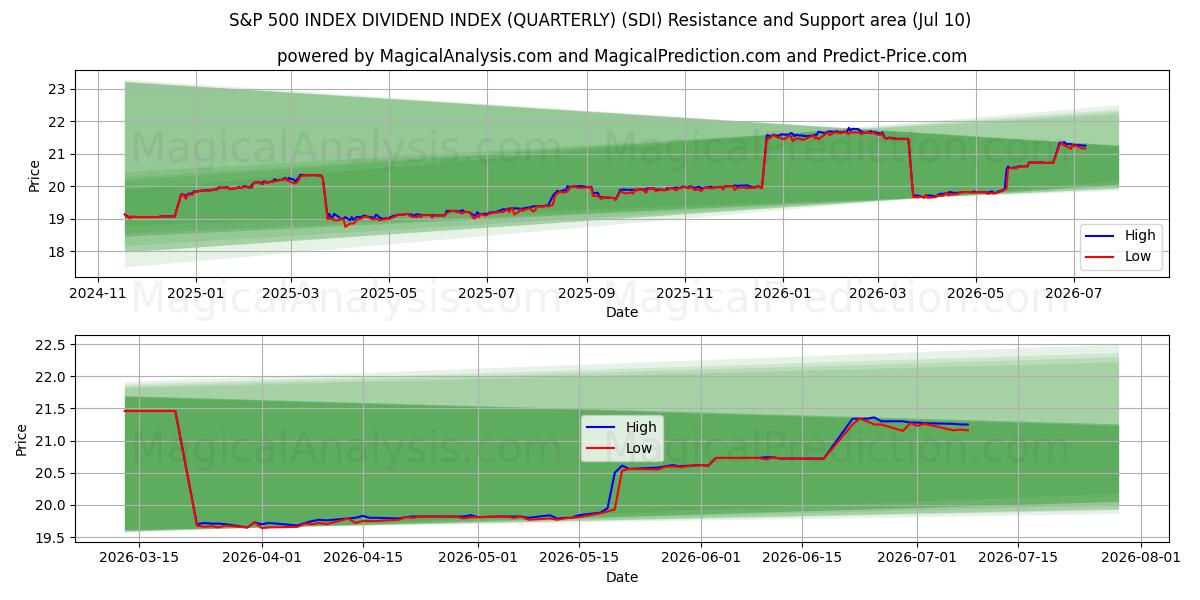Click the 2025-07 date tick on top chart
This screenshot has width=1200, height=600.
pos(486,295)
